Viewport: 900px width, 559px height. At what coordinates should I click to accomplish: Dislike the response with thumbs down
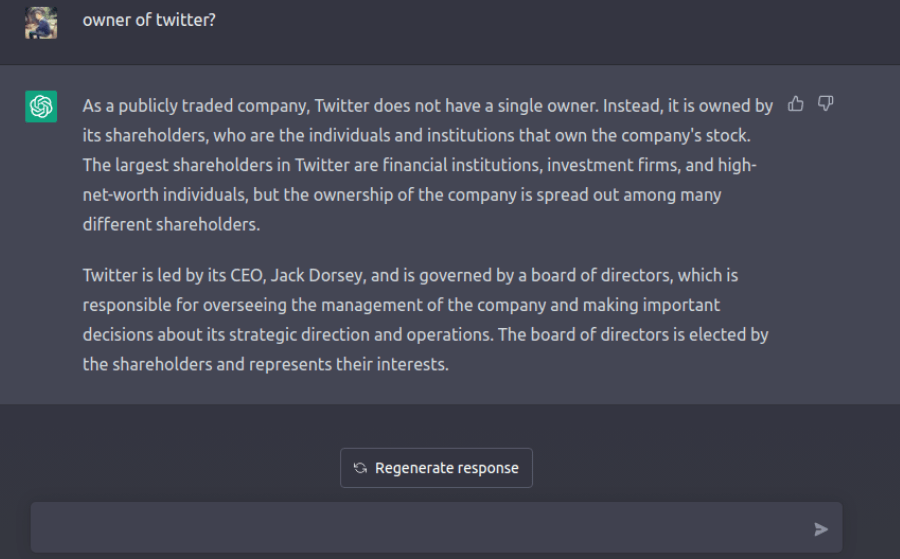pyautogui.click(x=826, y=104)
